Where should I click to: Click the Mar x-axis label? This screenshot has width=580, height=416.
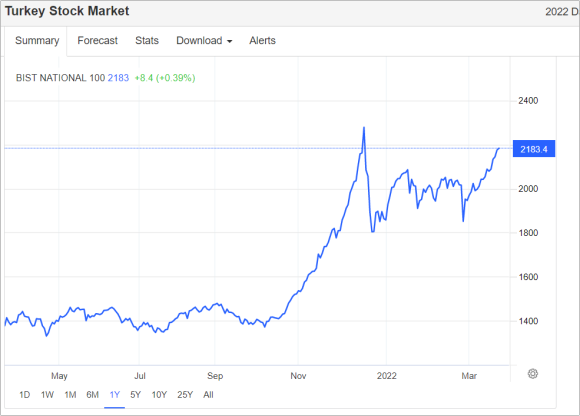[x=469, y=376]
